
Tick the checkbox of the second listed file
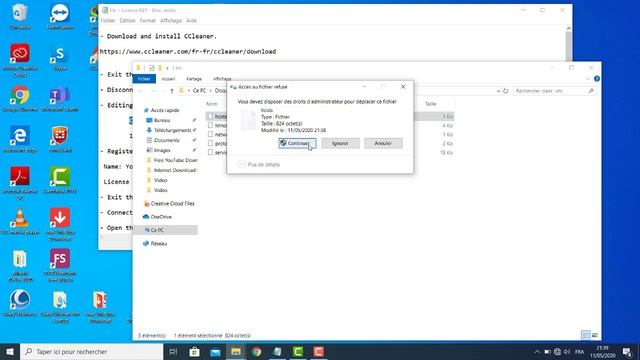coord(210,125)
